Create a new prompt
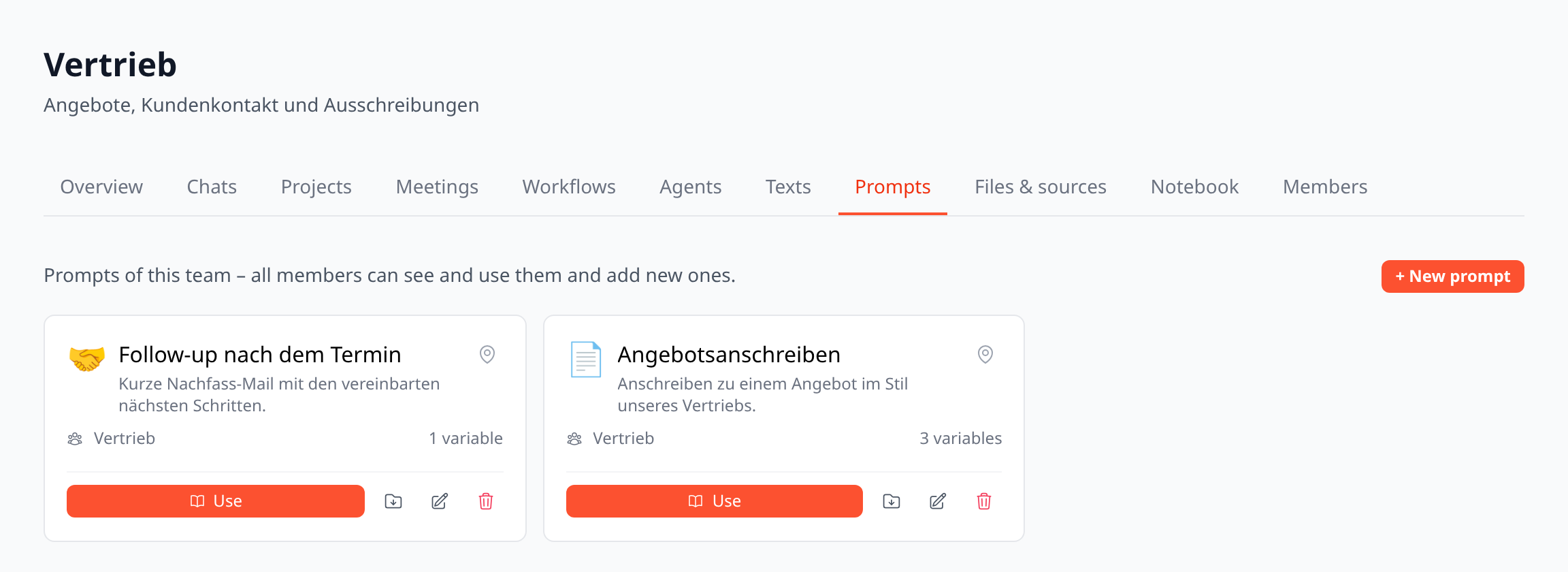1568x572 pixels. pyautogui.click(x=1453, y=276)
